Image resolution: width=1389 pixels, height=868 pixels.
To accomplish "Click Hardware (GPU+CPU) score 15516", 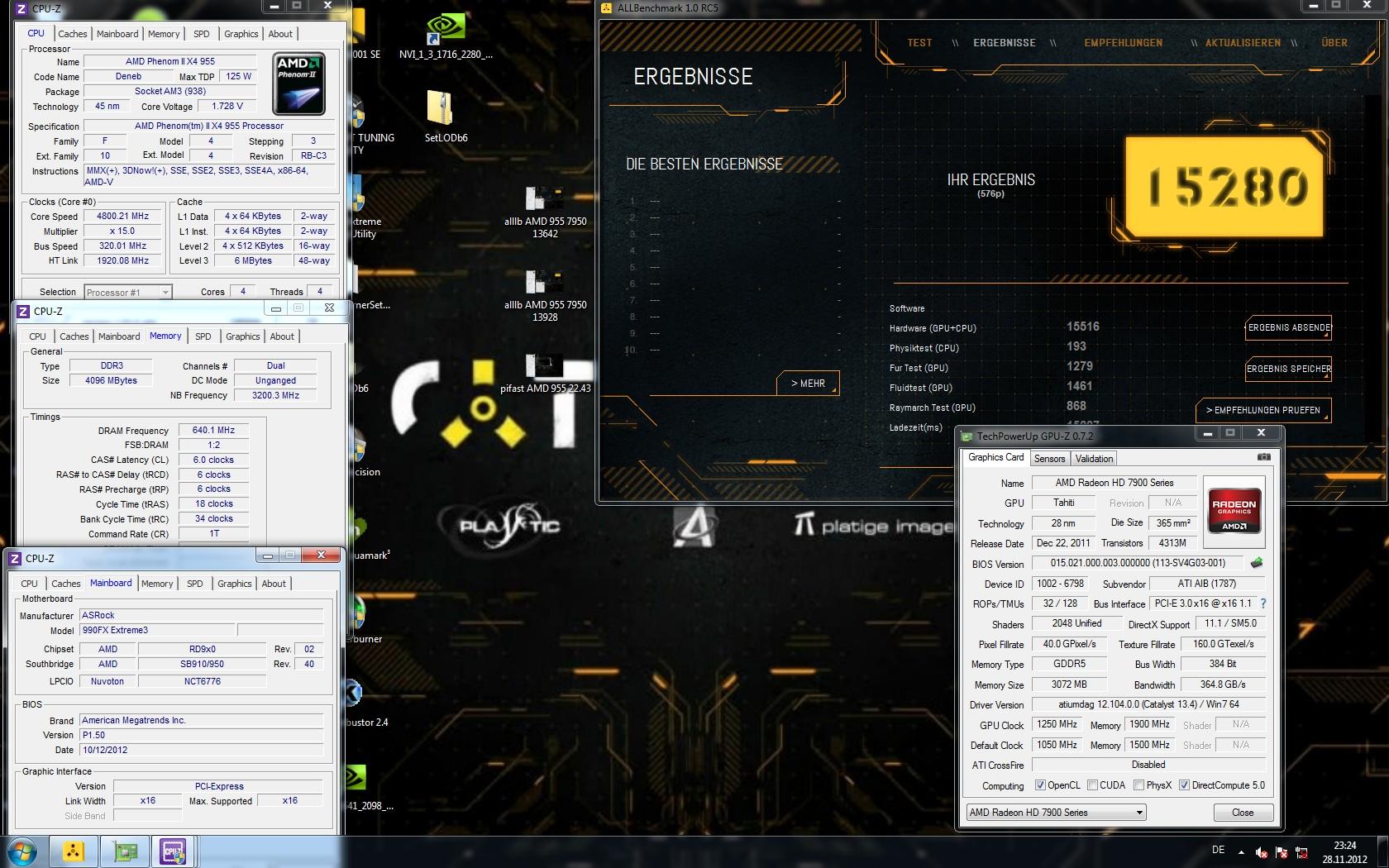I will click(1082, 327).
